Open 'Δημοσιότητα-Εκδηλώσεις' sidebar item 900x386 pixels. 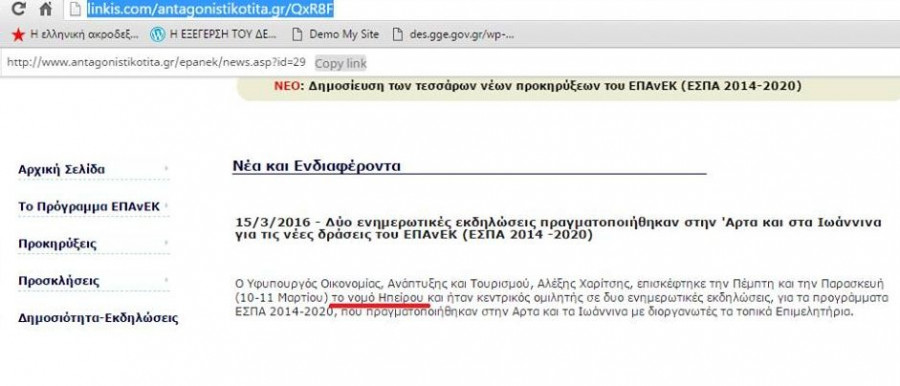[98, 318]
